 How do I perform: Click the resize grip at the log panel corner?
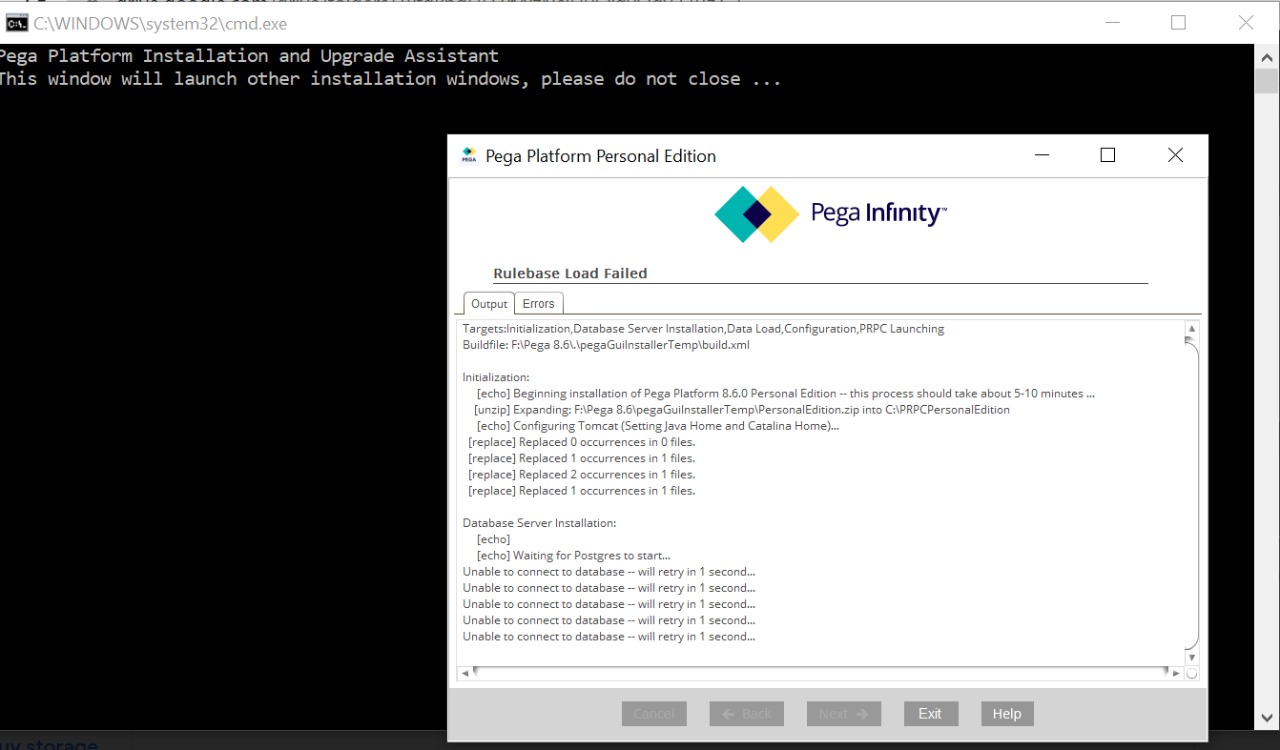coord(1190,672)
